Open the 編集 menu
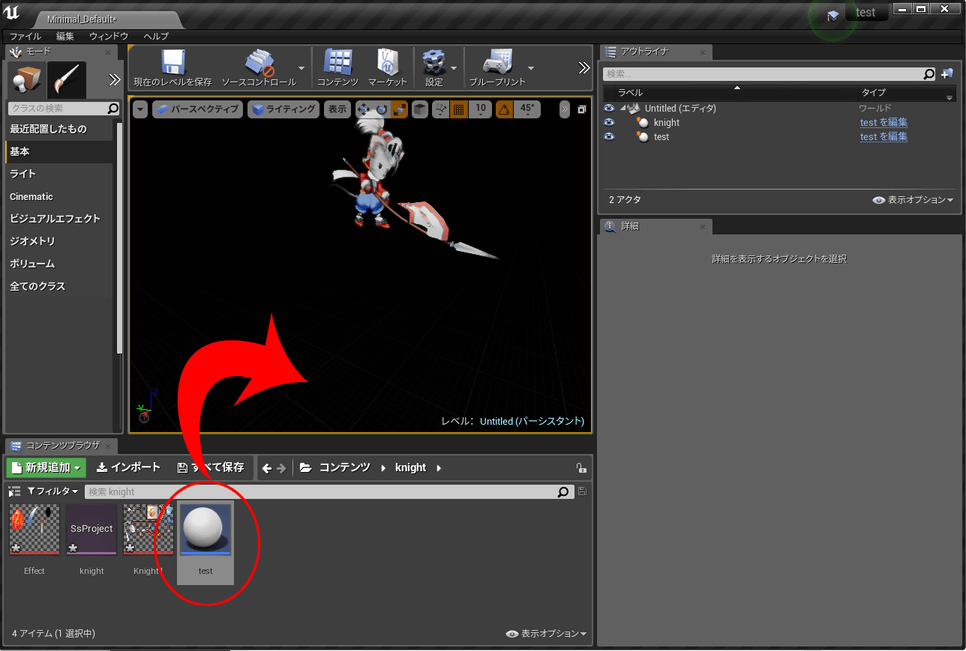 (x=65, y=36)
